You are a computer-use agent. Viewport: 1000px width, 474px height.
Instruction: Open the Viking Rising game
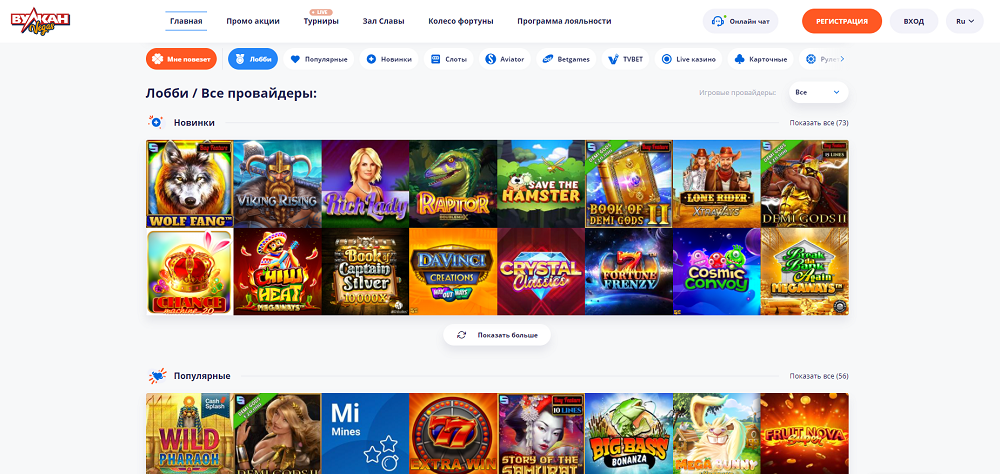pyautogui.click(x=277, y=184)
